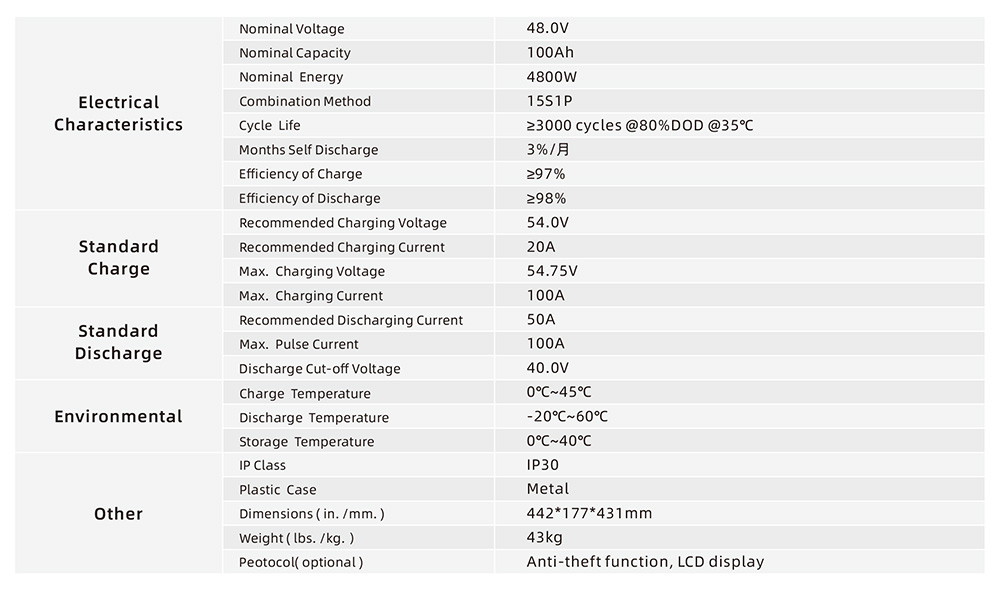Select the 54.0V recommended charging voltage
The width and height of the screenshot is (1000, 589).
pyautogui.click(x=547, y=222)
